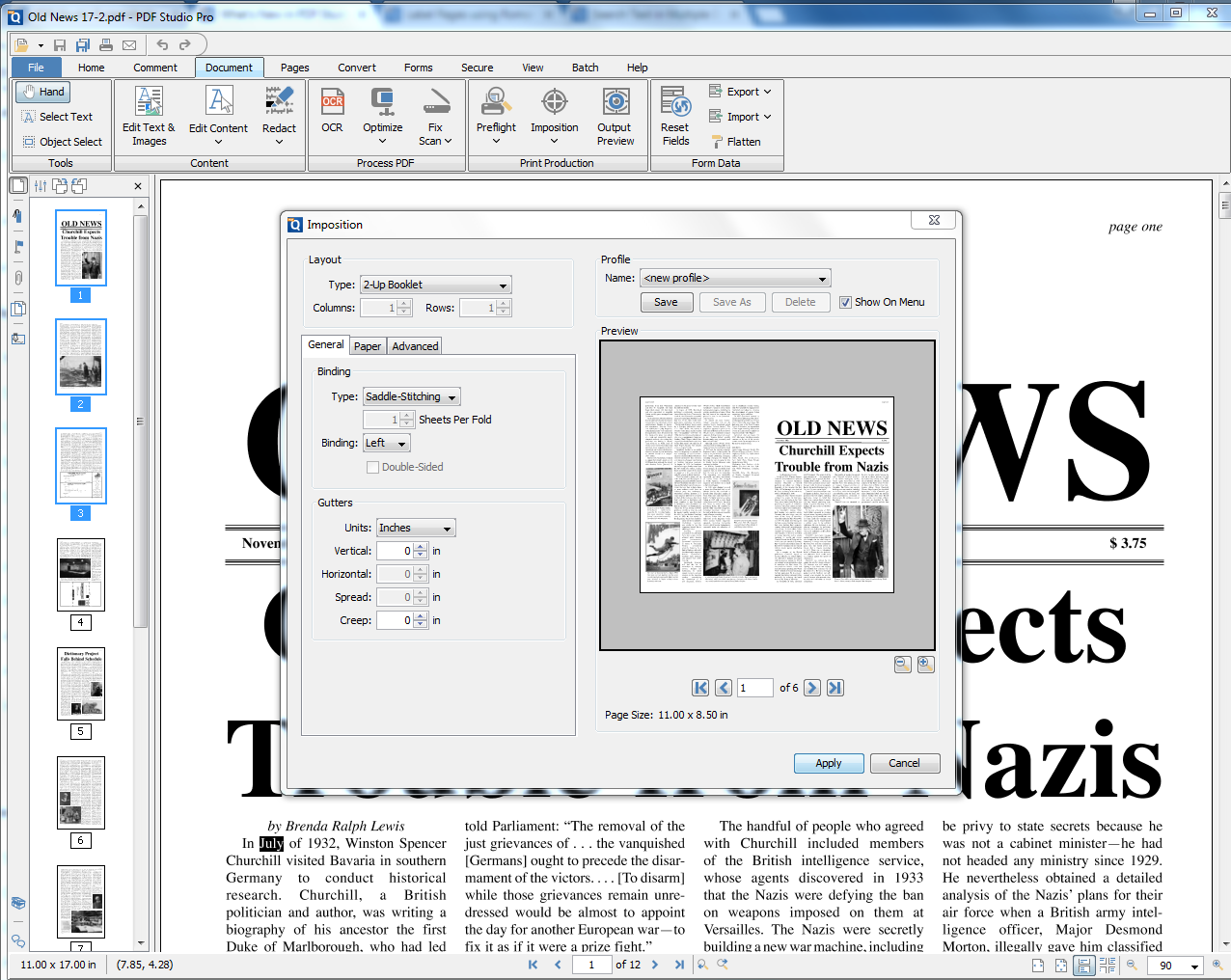Open the signatures panel in left sidebar

[18, 339]
